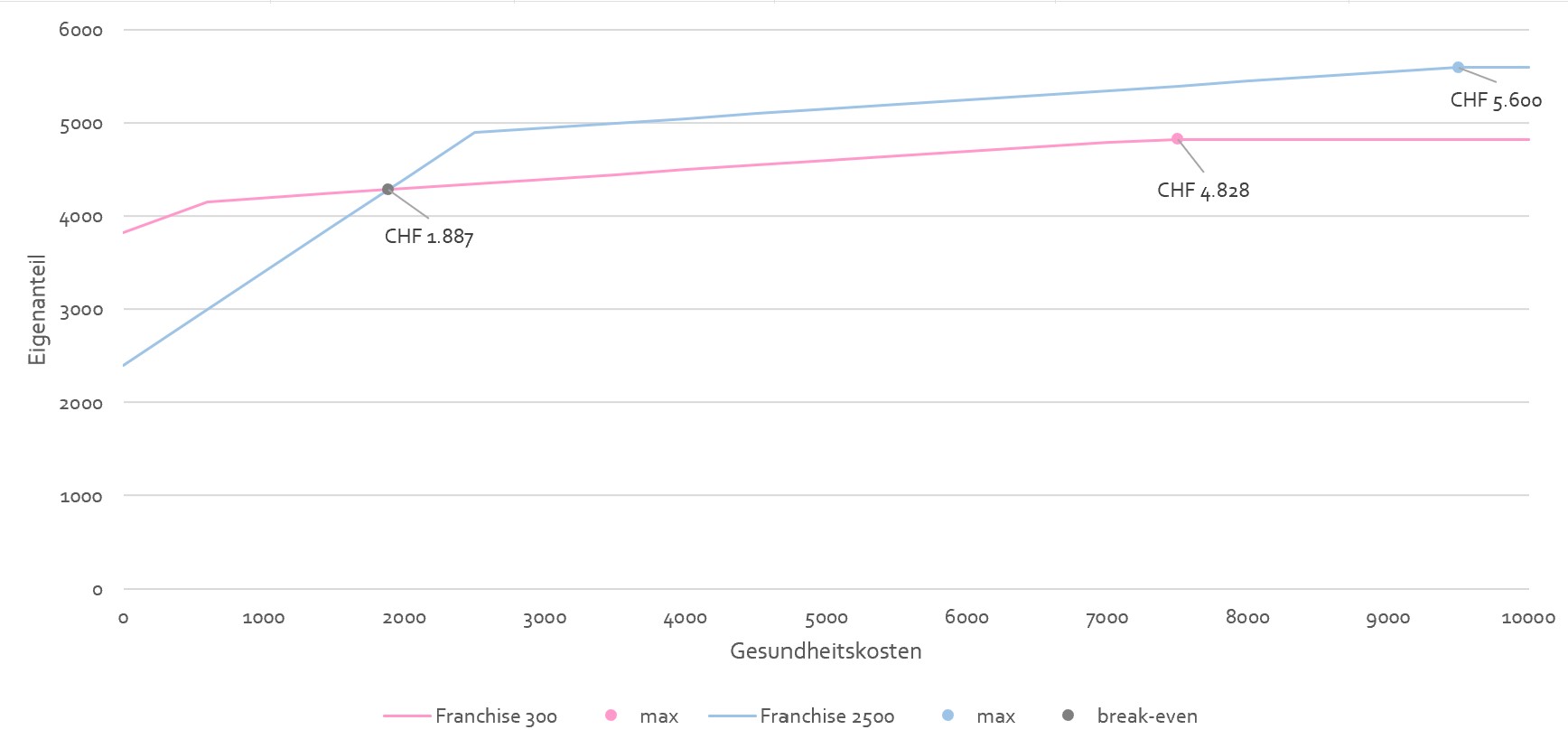Viewport: 1568px width, 739px height.
Task: Select the Franchise 2500 legend label
Action: [826, 716]
